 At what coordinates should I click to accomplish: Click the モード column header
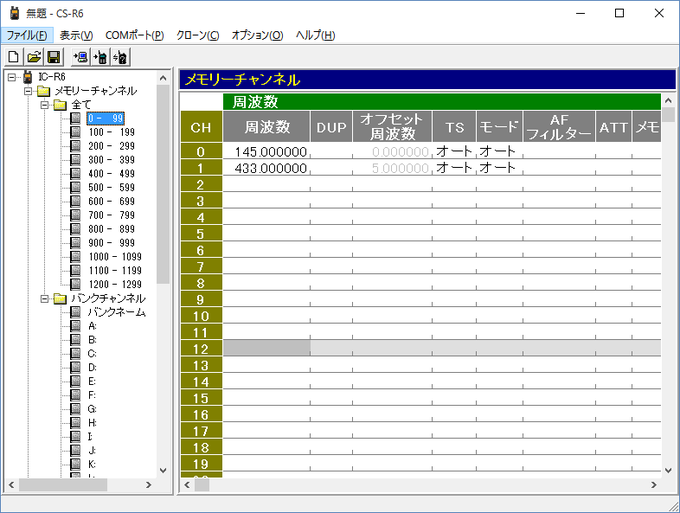(x=500, y=127)
